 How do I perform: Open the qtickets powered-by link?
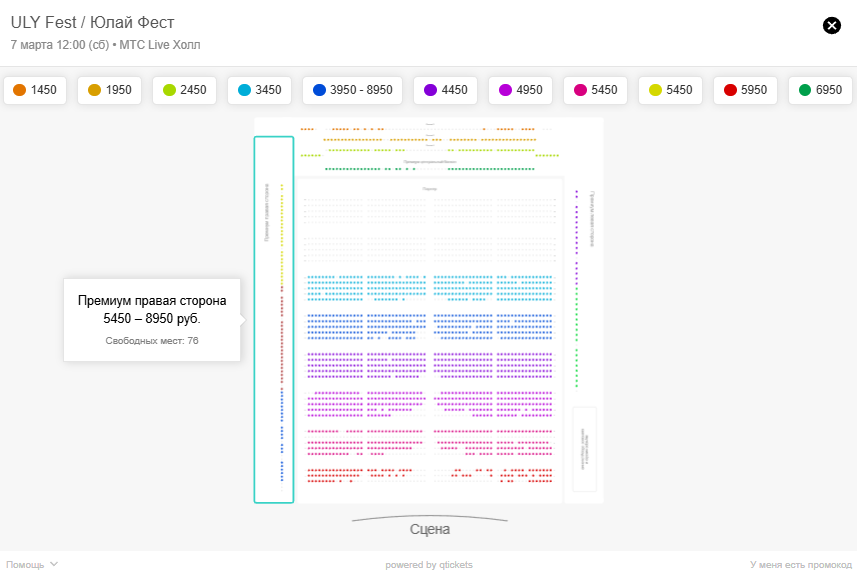(429, 565)
